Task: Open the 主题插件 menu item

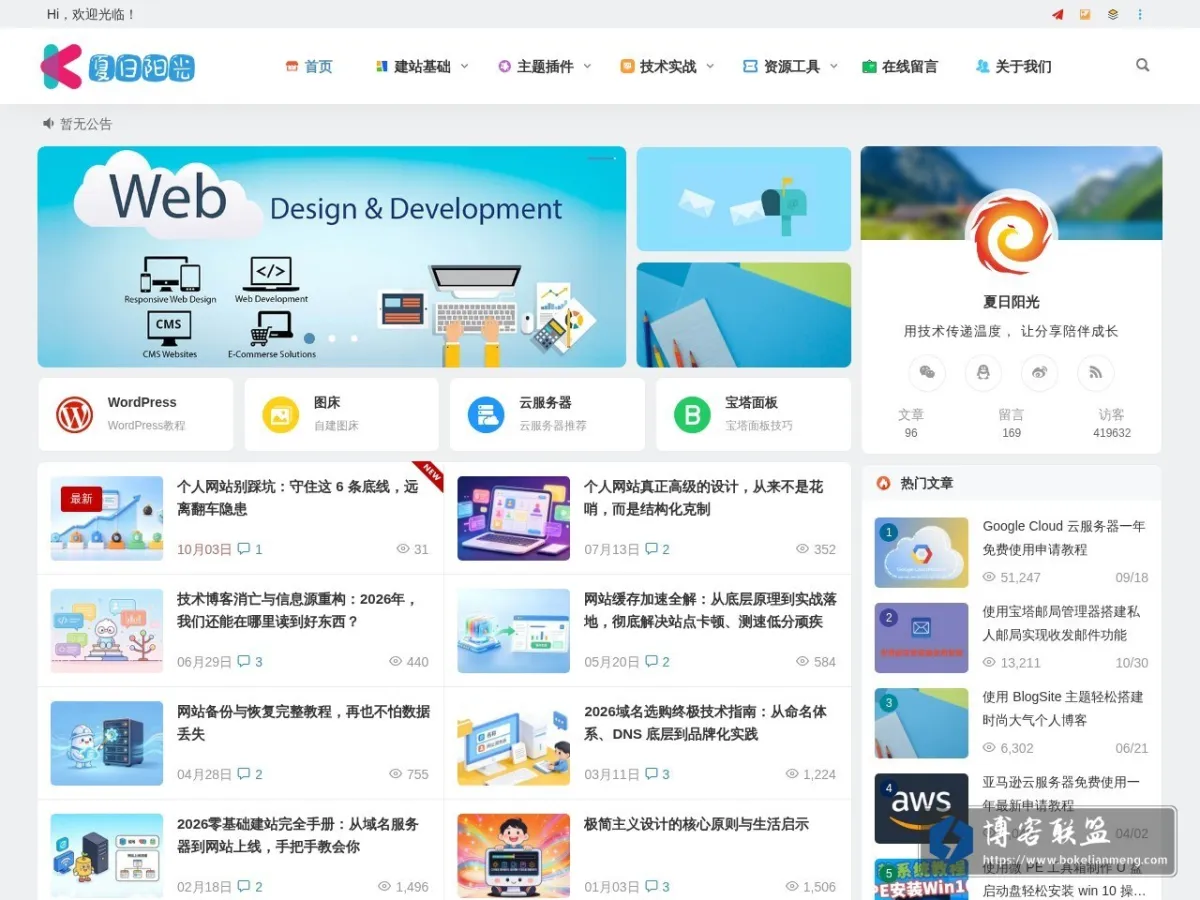Action: pos(536,66)
